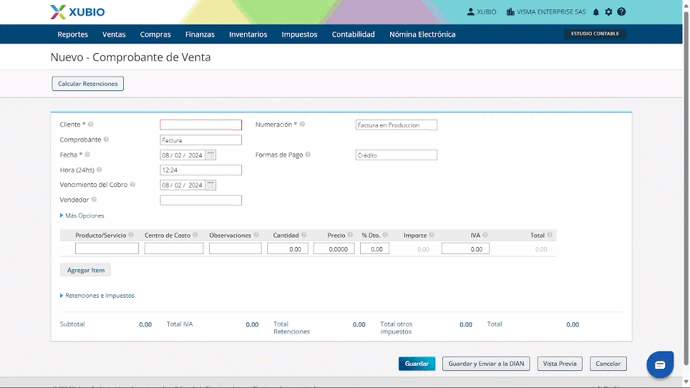Image resolution: width=690 pixels, height=388 pixels.
Task: Click the Importe column help icon
Action: point(431,235)
